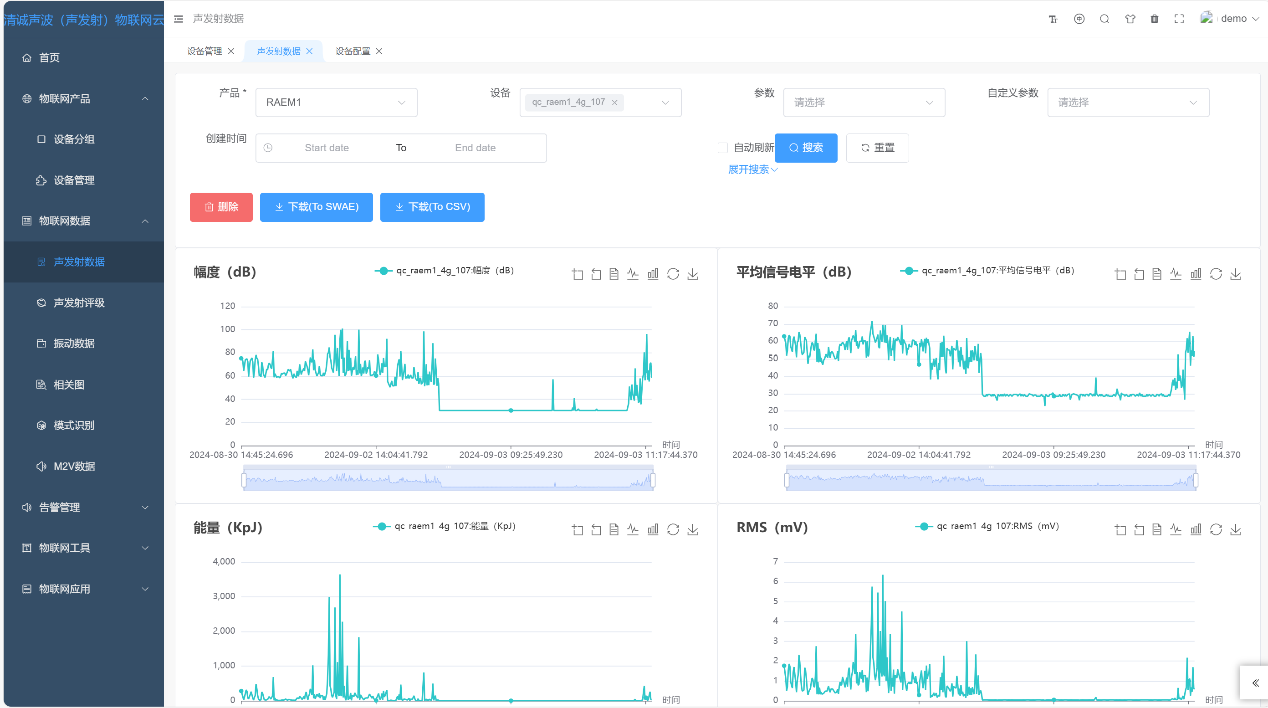
Task: Click the font size icon in header
Action: 1052,19
